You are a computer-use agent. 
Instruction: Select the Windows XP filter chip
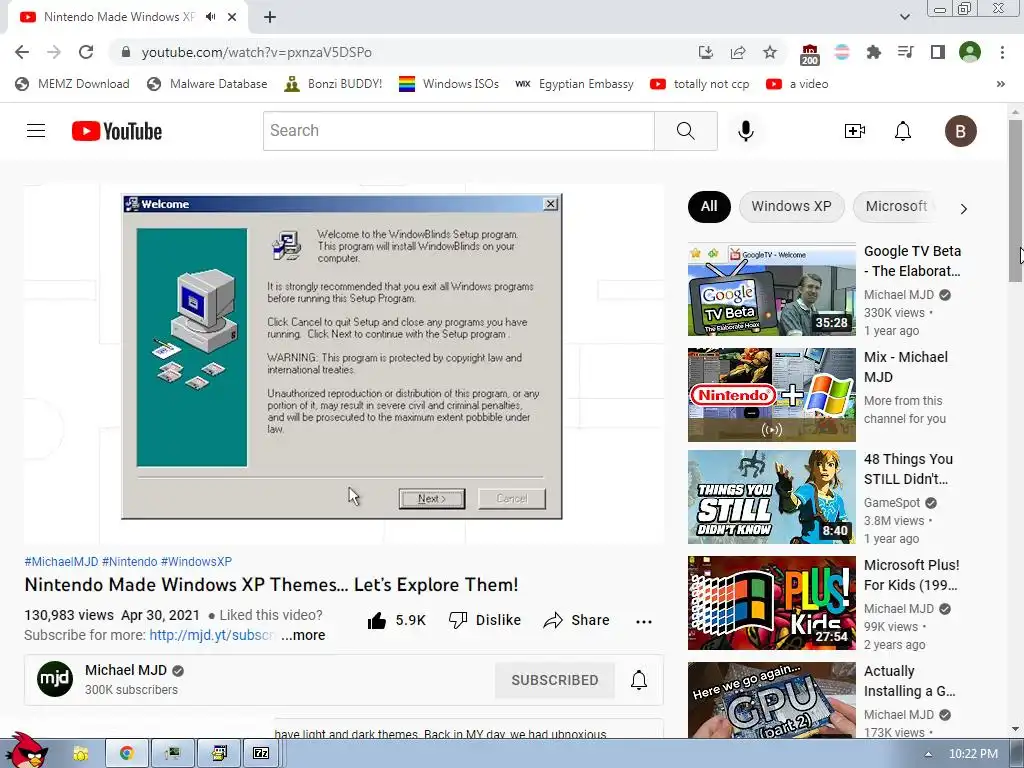(x=792, y=206)
